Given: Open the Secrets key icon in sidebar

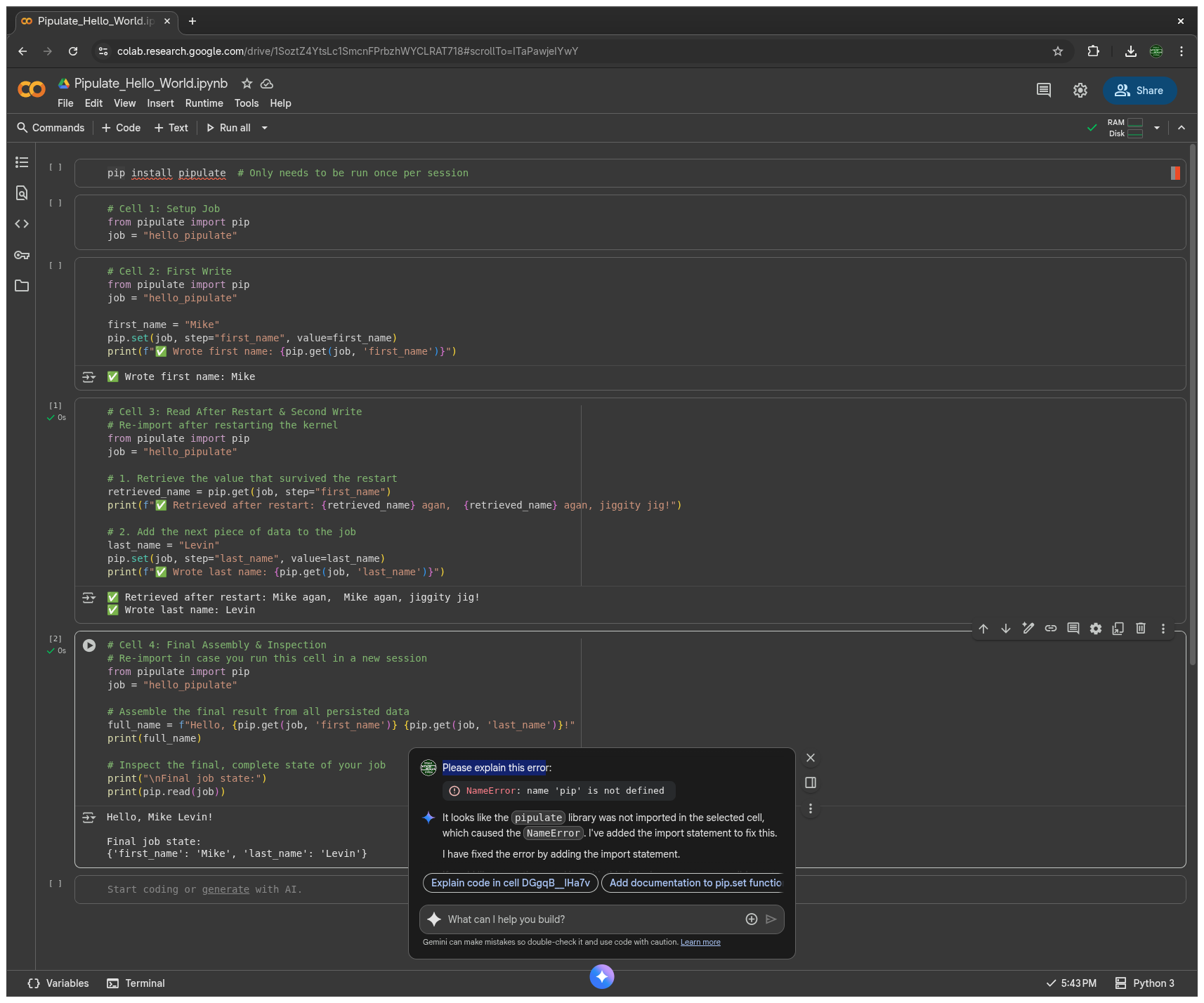Looking at the screenshot, I should (x=22, y=255).
